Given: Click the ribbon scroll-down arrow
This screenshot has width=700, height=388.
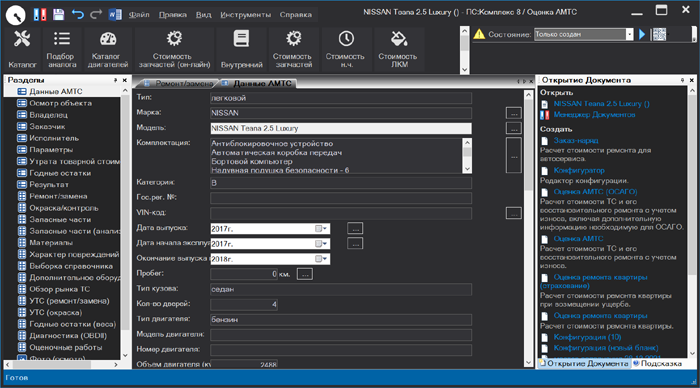Looking at the screenshot, I should coord(464,69).
